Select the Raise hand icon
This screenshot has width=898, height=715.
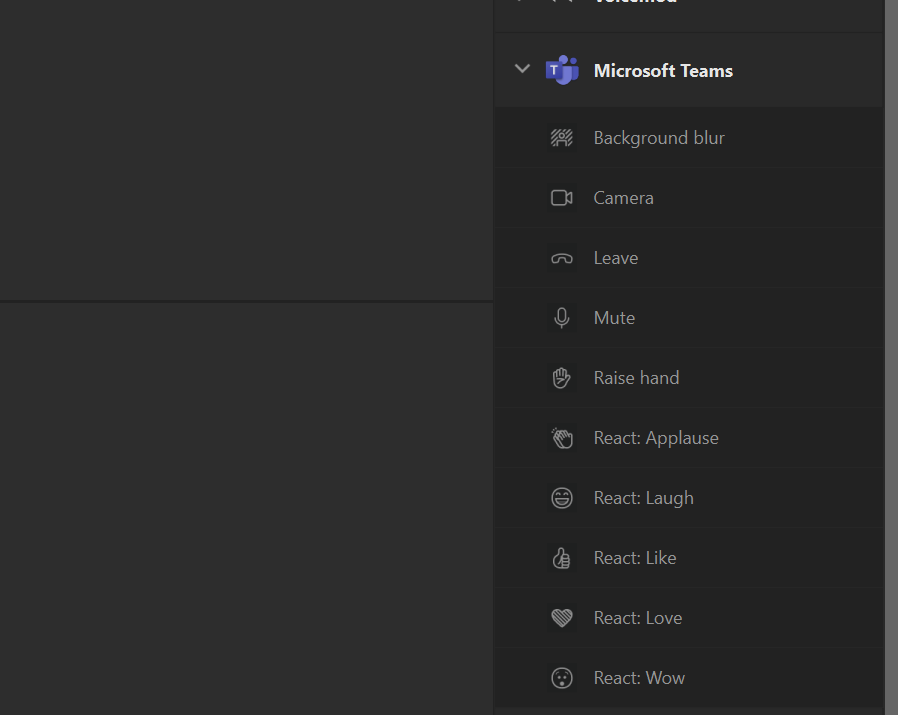tap(562, 378)
